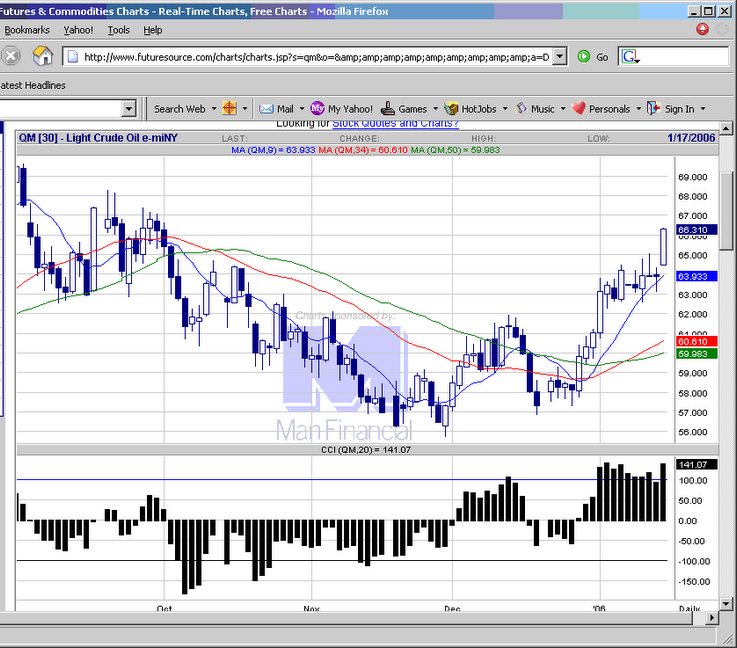Click the vertical scrollbar up arrow
The width and height of the screenshot is (737, 648).
[x=725, y=128]
